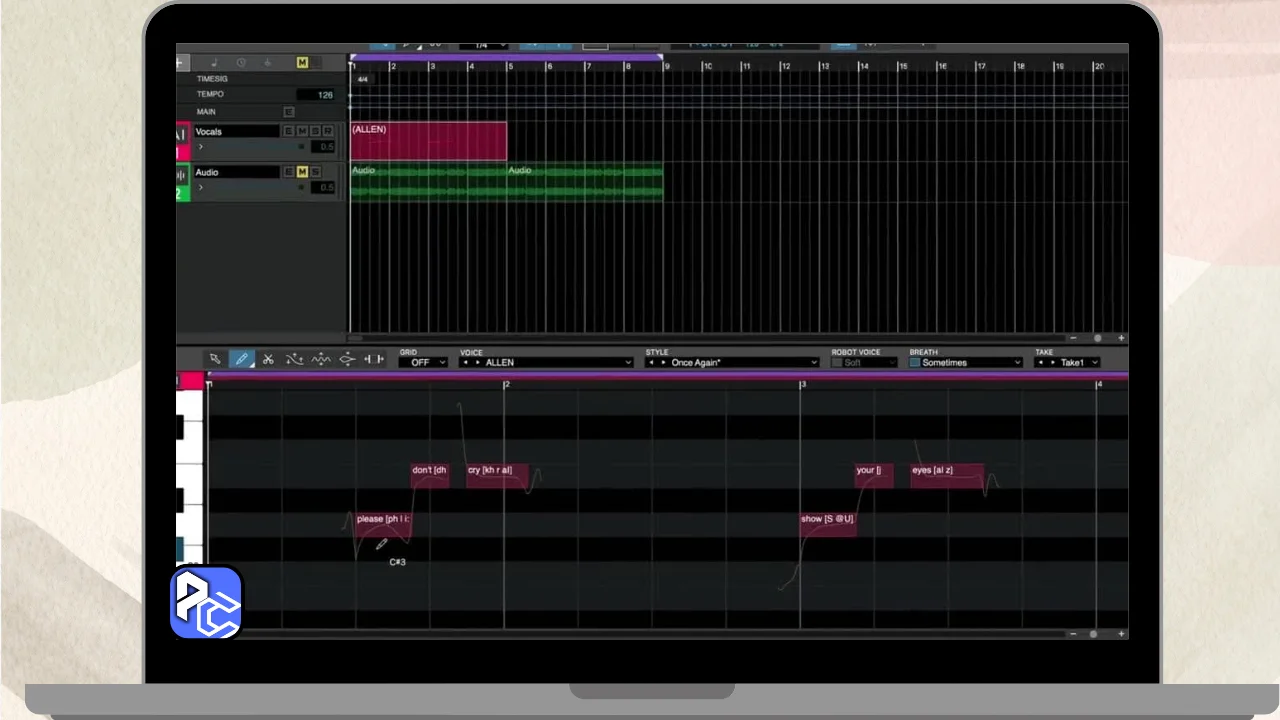Select the ALLEN vocal clip
The image size is (1280, 720).
(x=428, y=141)
